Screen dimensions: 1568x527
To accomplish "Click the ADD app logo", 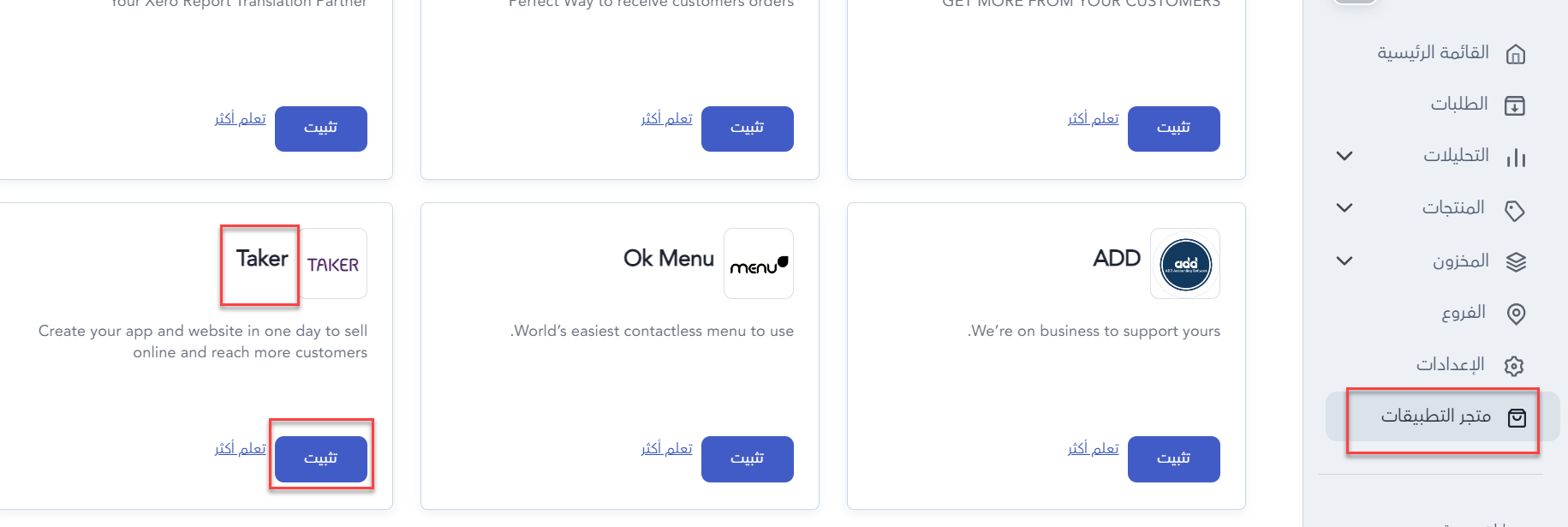I will (1185, 264).
